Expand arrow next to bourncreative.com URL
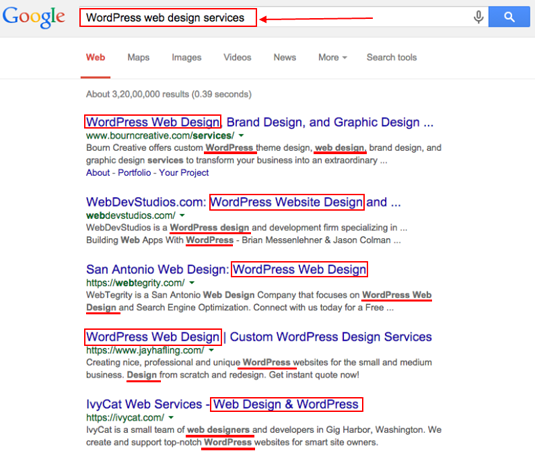535x455 pixels. pos(241,135)
